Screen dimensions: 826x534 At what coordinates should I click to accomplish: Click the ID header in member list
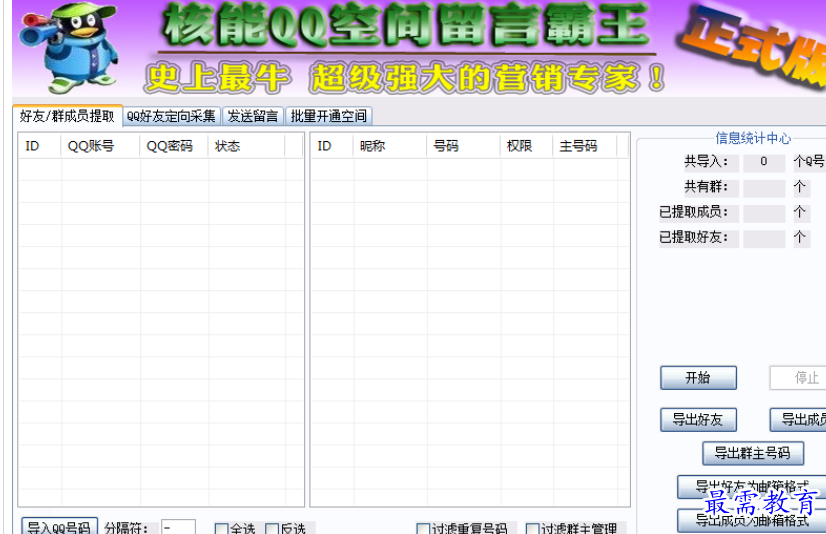[x=332, y=146]
